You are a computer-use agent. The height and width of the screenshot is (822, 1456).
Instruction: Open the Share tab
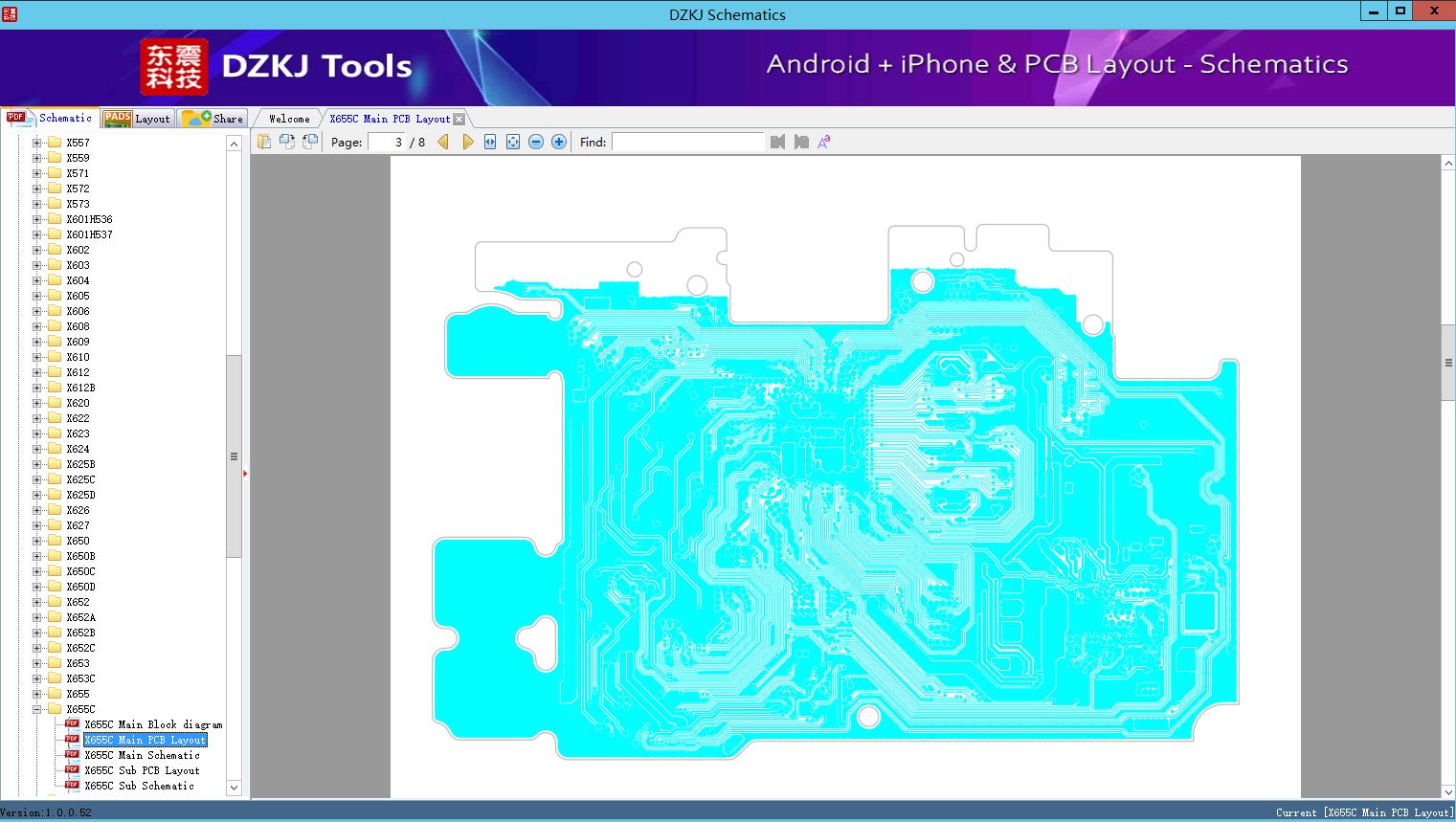tap(213, 119)
